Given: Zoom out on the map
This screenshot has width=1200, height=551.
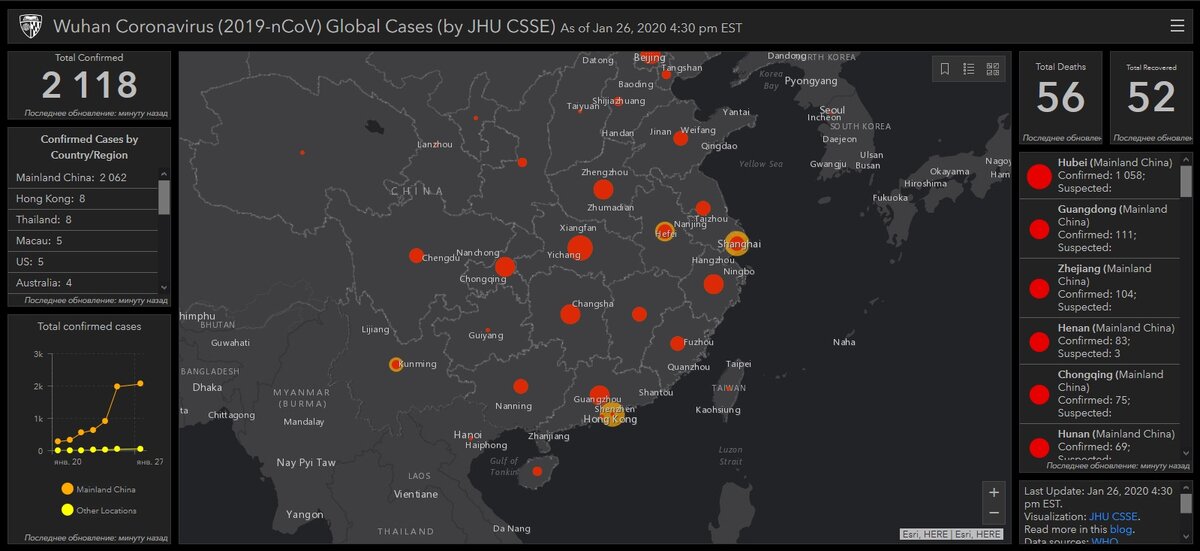Looking at the screenshot, I should point(993,513).
